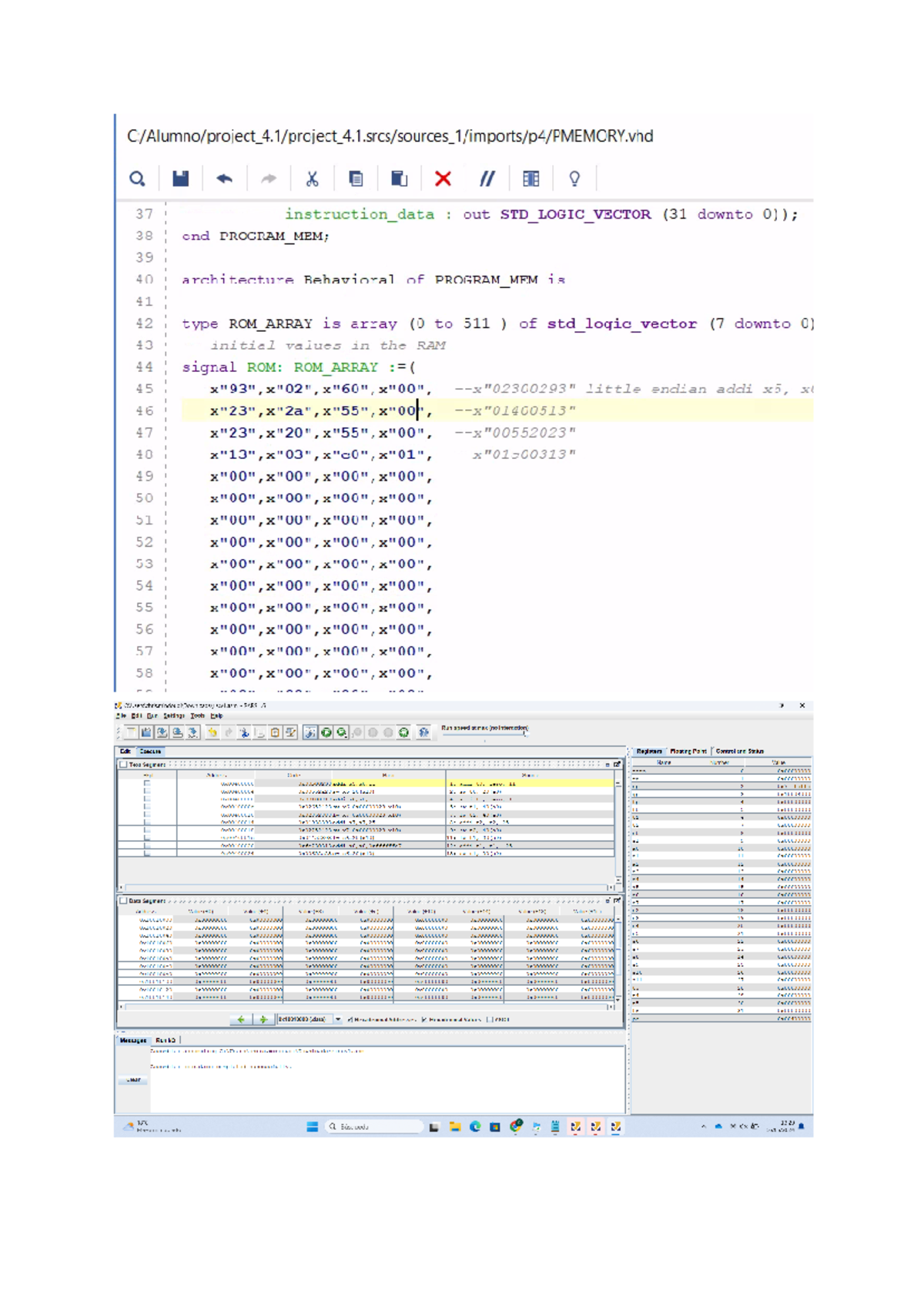Image resolution: width=924 pixels, height=1307 pixels.
Task: Click the lightbulb icon in editor toolbar
Action: click(x=574, y=179)
